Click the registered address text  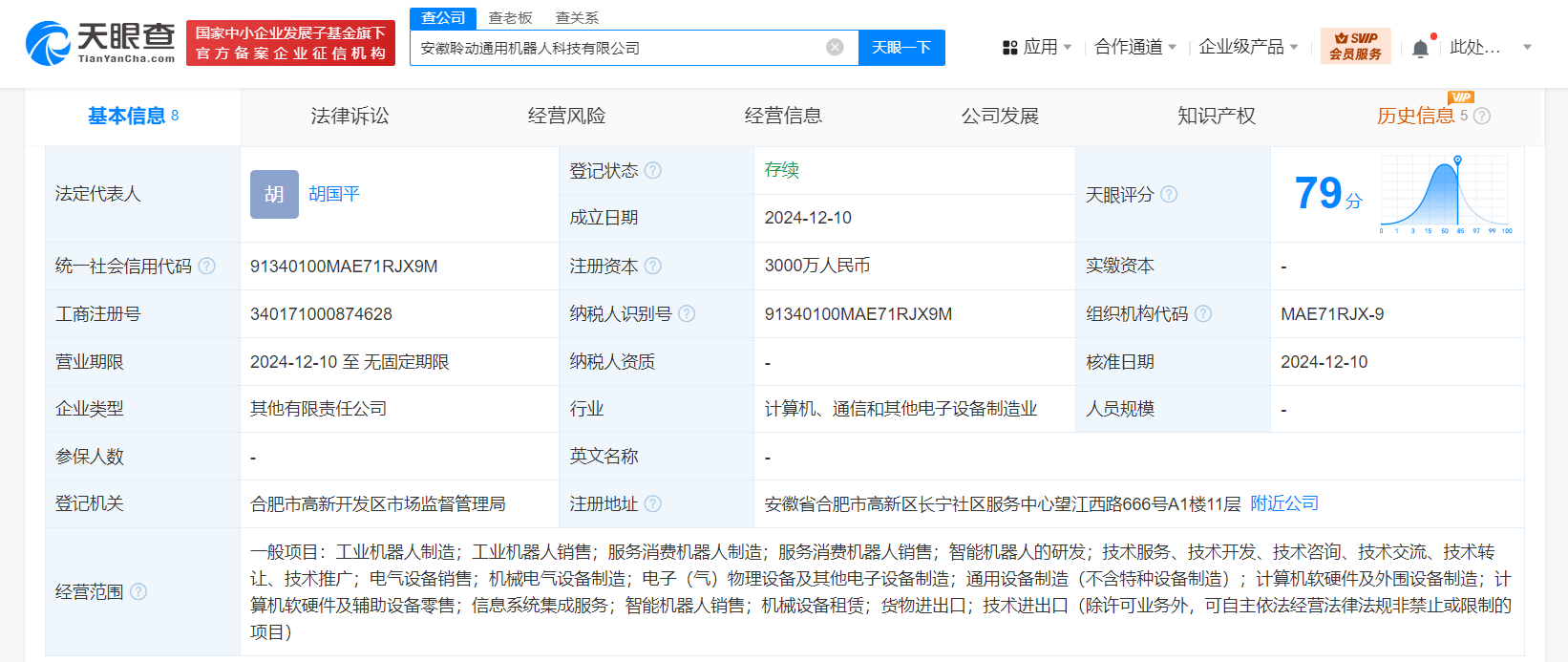point(1003,504)
